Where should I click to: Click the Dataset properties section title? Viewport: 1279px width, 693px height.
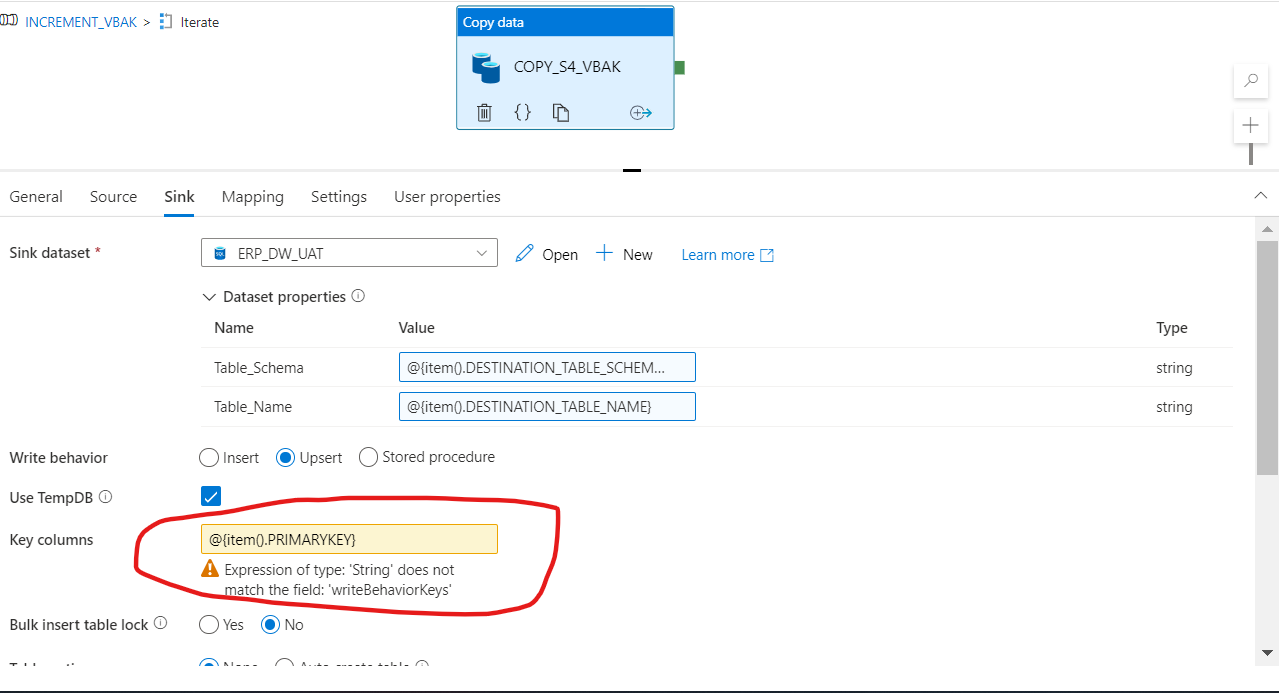click(x=285, y=297)
